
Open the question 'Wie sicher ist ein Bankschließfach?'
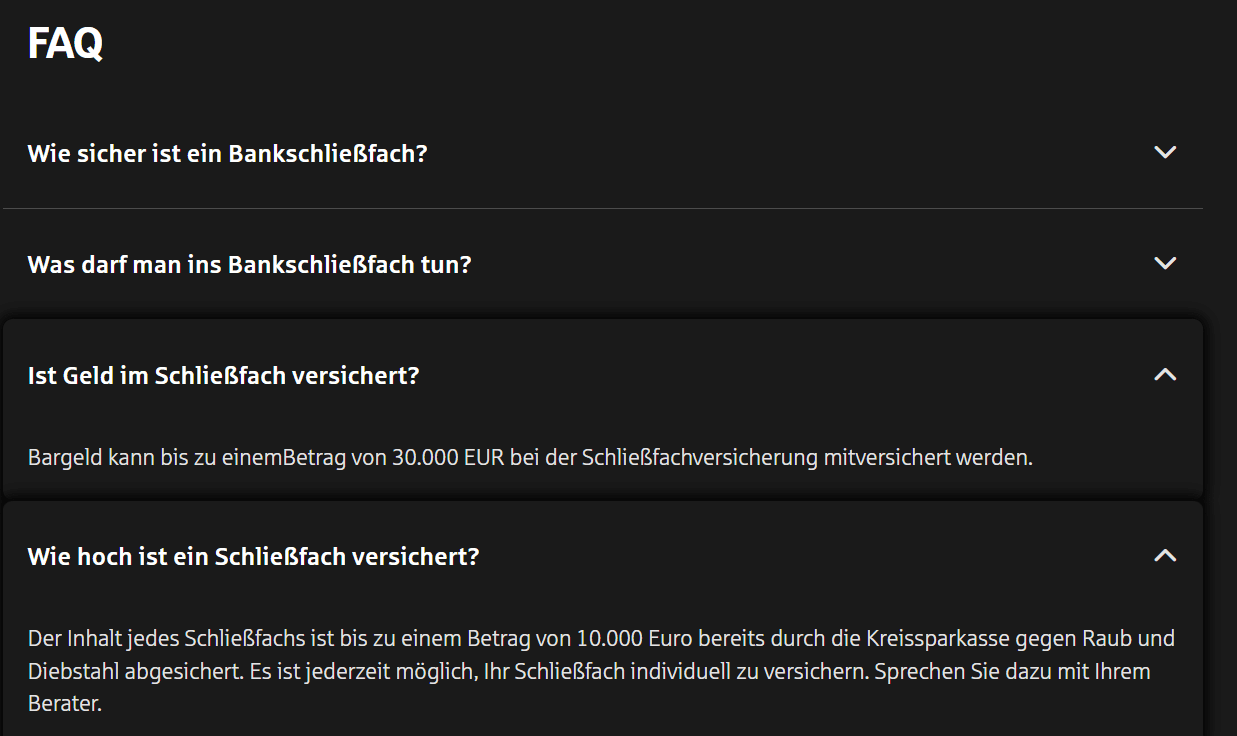227,154
